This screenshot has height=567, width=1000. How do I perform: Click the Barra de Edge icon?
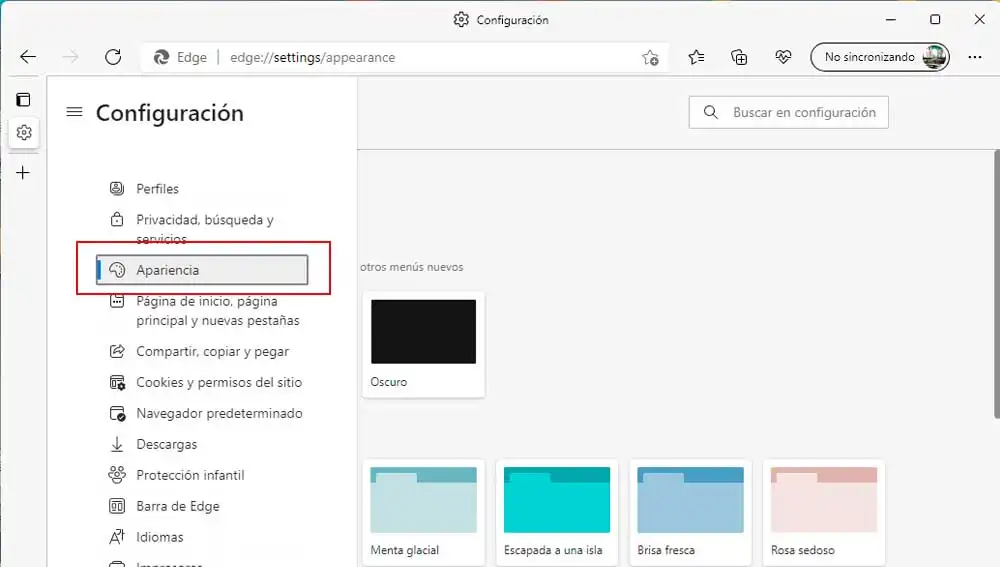click(x=117, y=506)
